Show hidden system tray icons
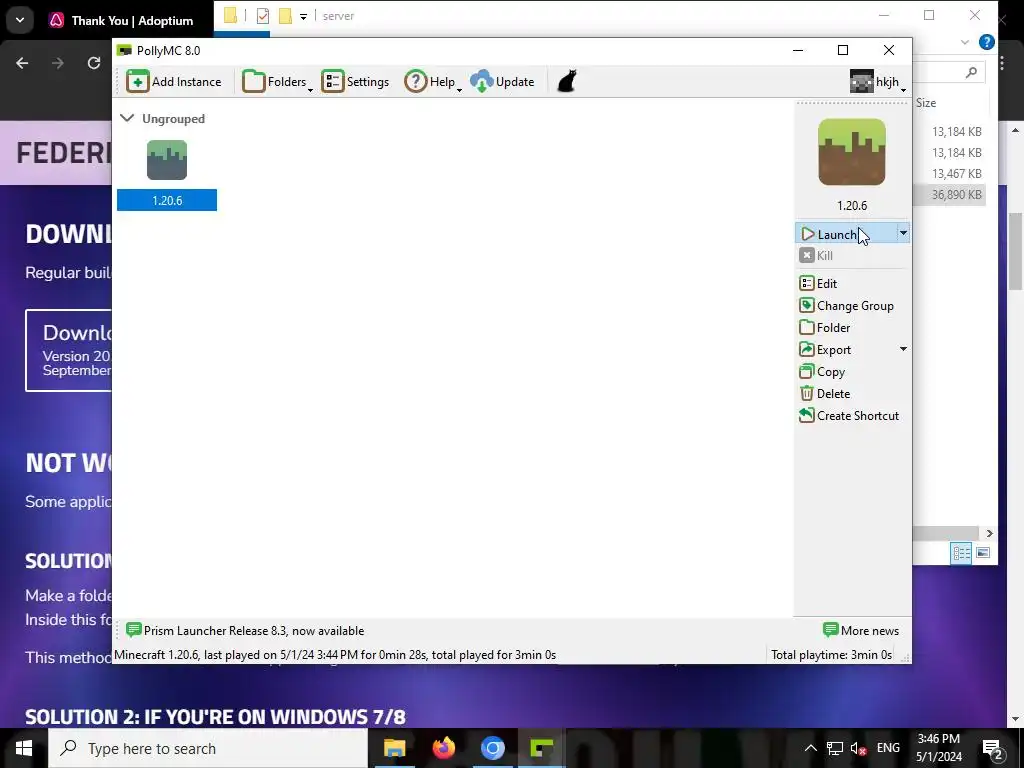This screenshot has width=1024, height=768. [x=810, y=748]
